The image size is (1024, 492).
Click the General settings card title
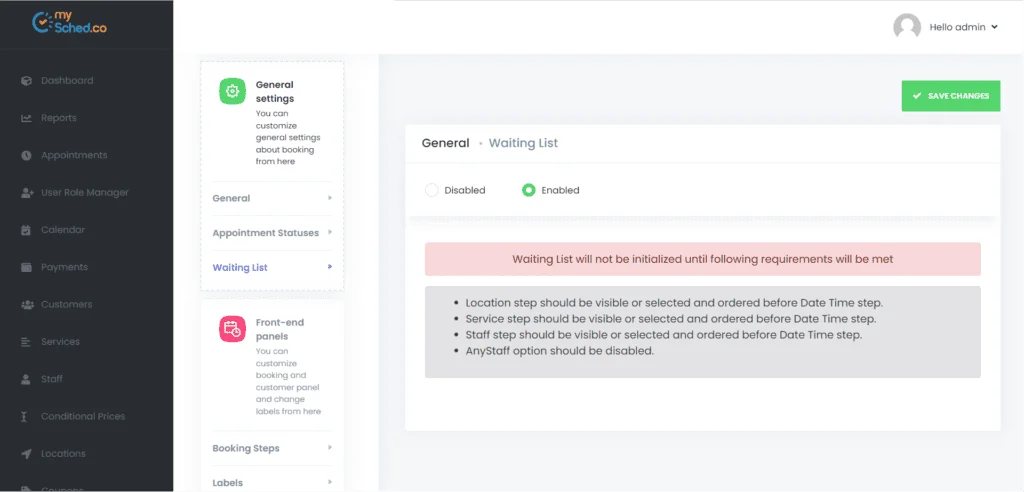click(x=275, y=91)
